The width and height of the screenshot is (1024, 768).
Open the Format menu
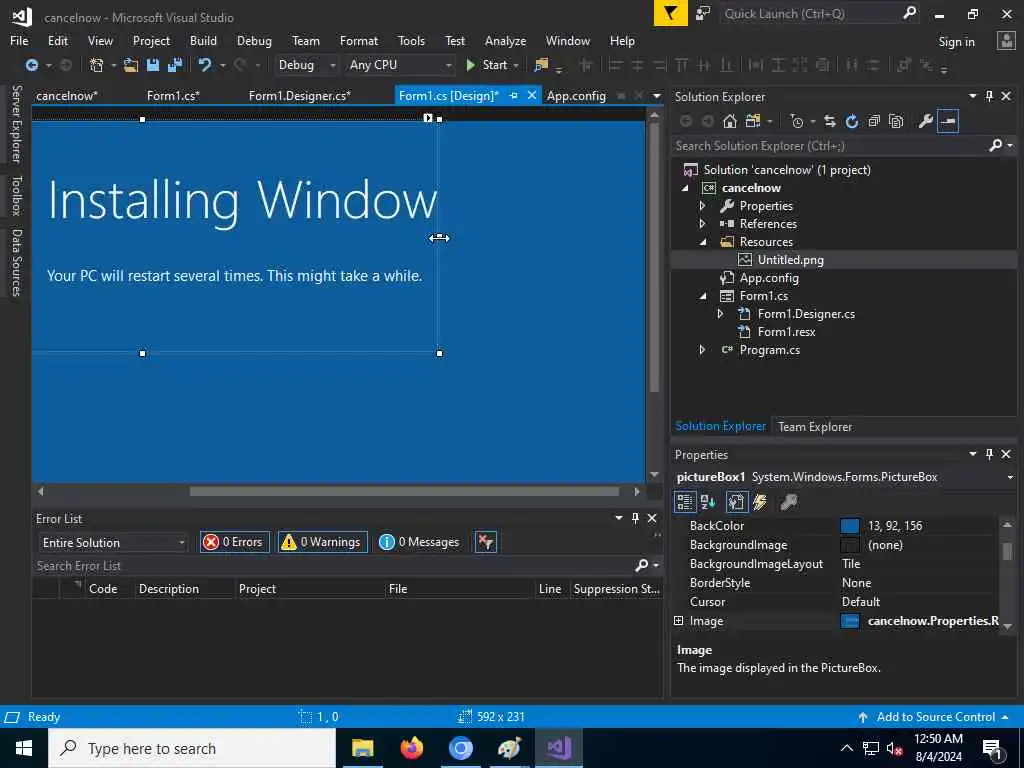point(359,40)
